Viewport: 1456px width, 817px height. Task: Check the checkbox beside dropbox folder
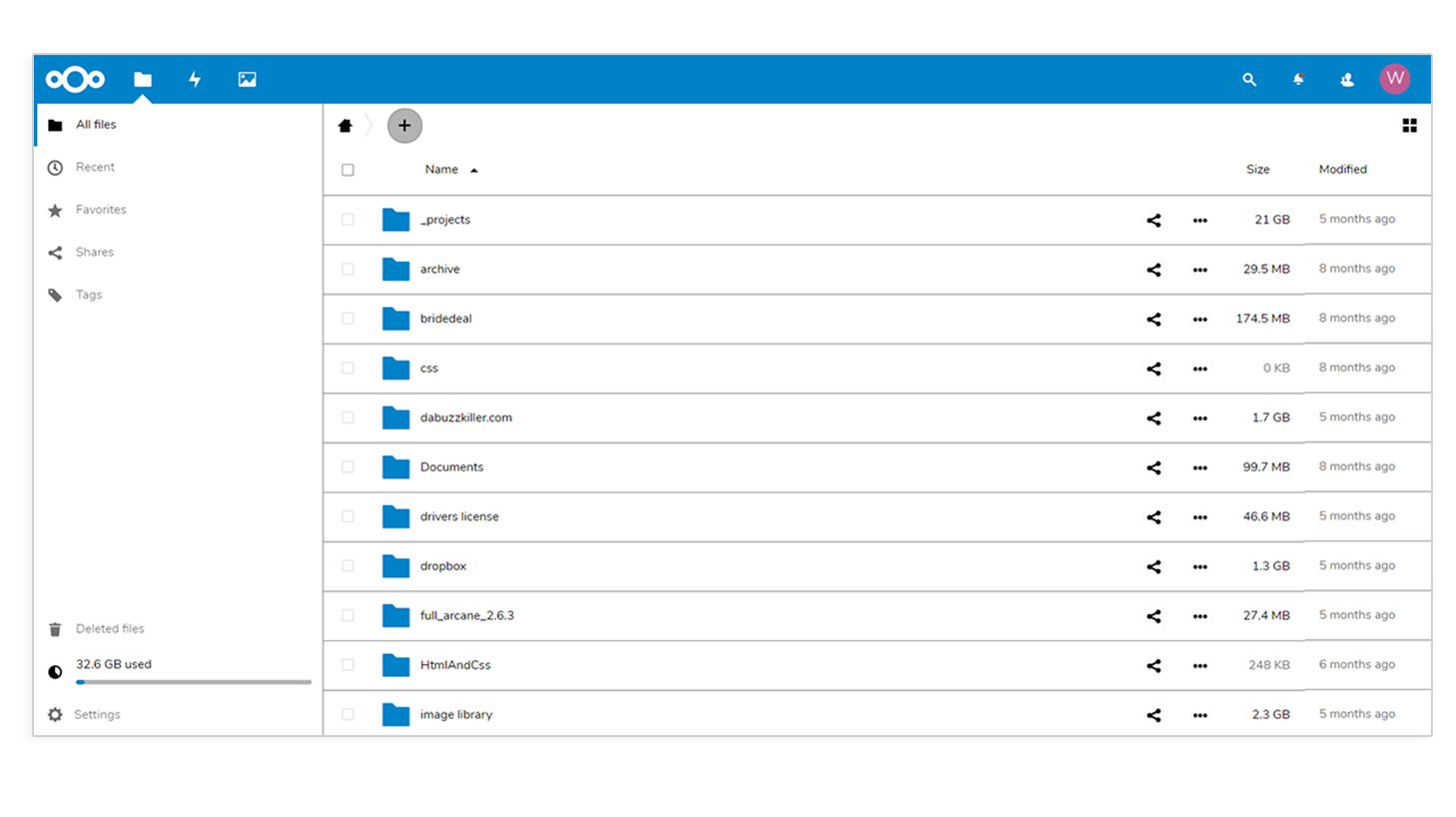point(348,565)
